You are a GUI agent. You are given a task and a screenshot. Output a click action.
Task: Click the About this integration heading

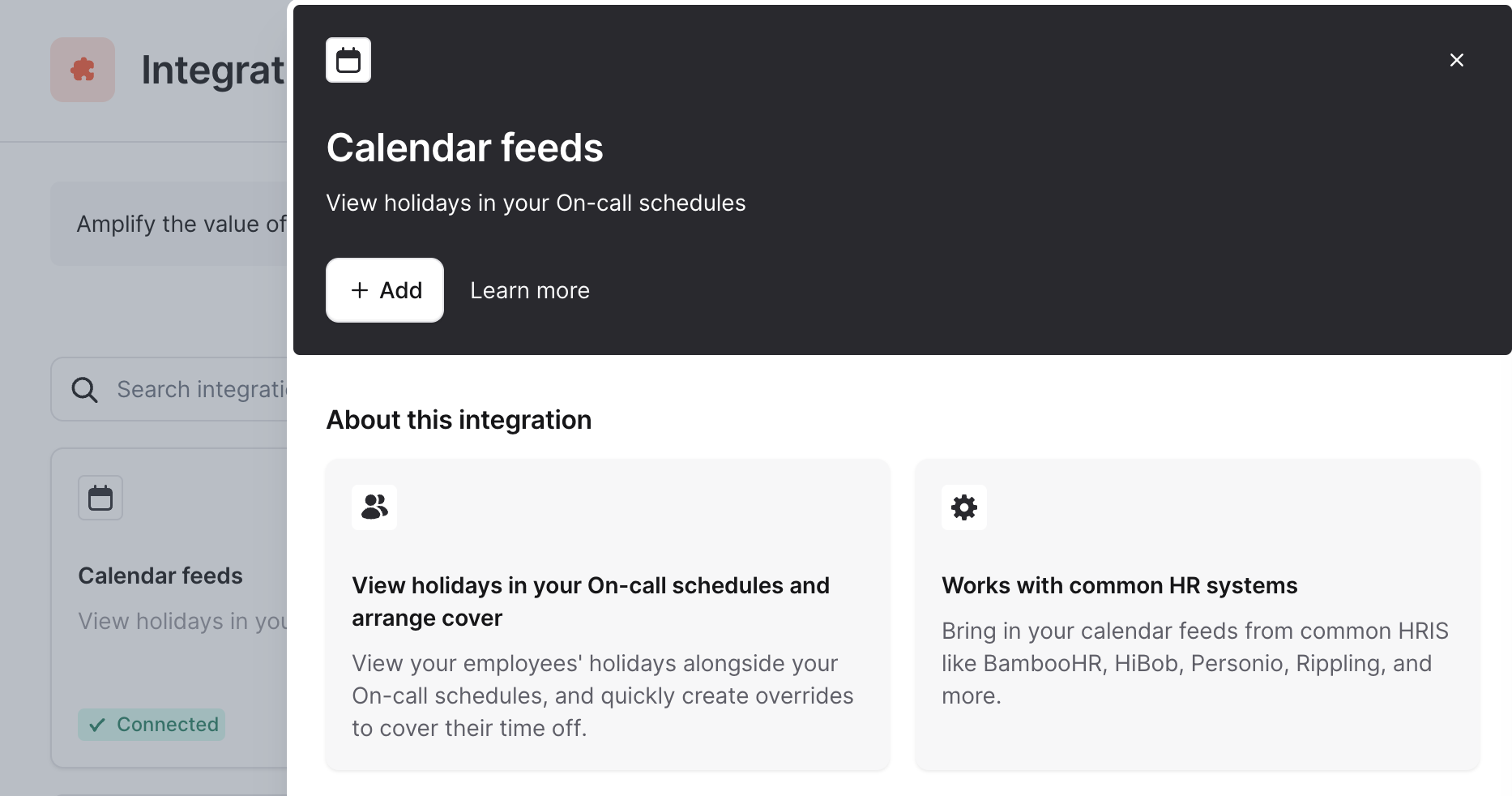point(459,420)
